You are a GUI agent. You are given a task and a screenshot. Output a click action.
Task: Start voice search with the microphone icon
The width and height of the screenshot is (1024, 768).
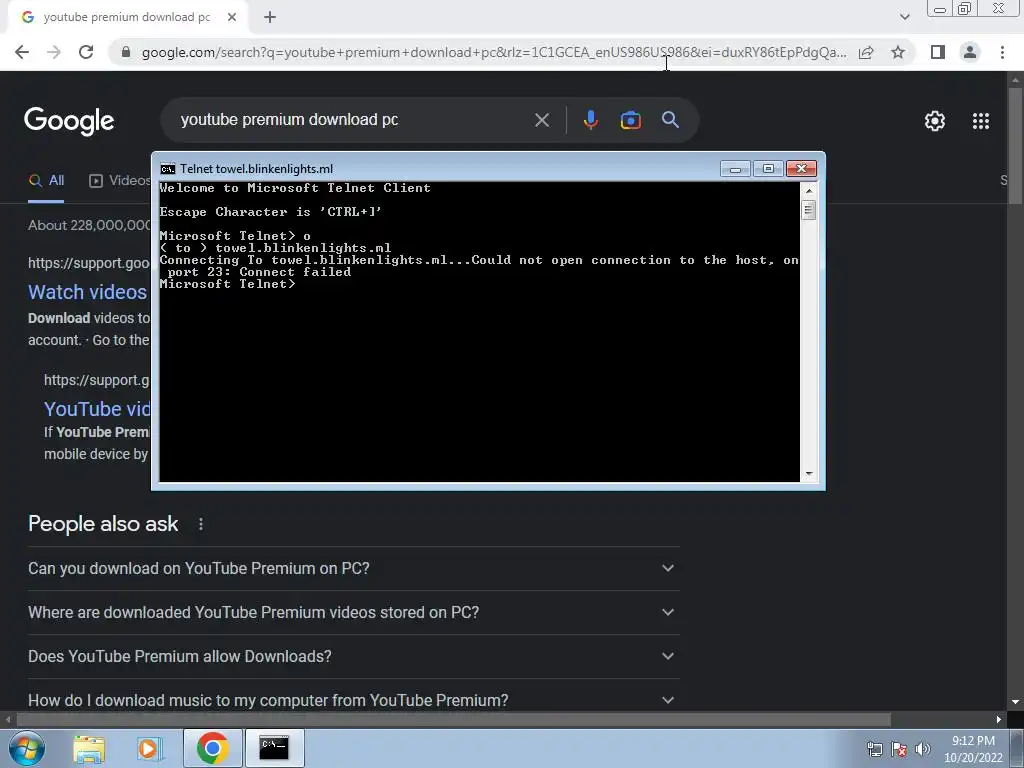click(590, 120)
